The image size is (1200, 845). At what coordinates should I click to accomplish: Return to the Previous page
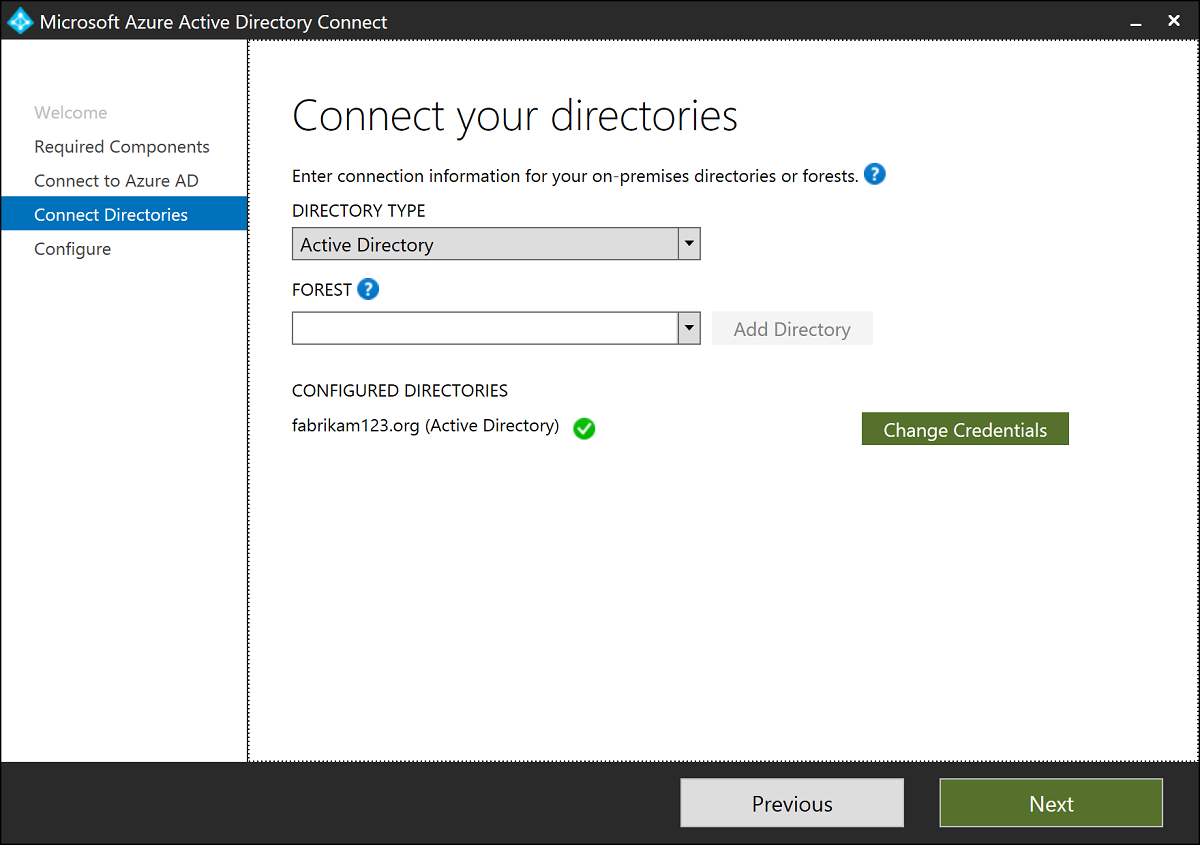coord(792,803)
